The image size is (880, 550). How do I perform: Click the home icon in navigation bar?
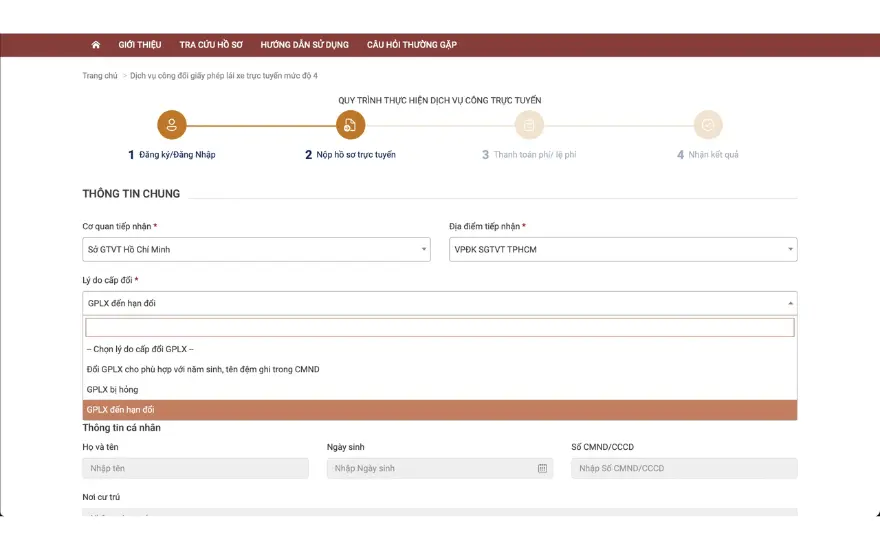96,45
